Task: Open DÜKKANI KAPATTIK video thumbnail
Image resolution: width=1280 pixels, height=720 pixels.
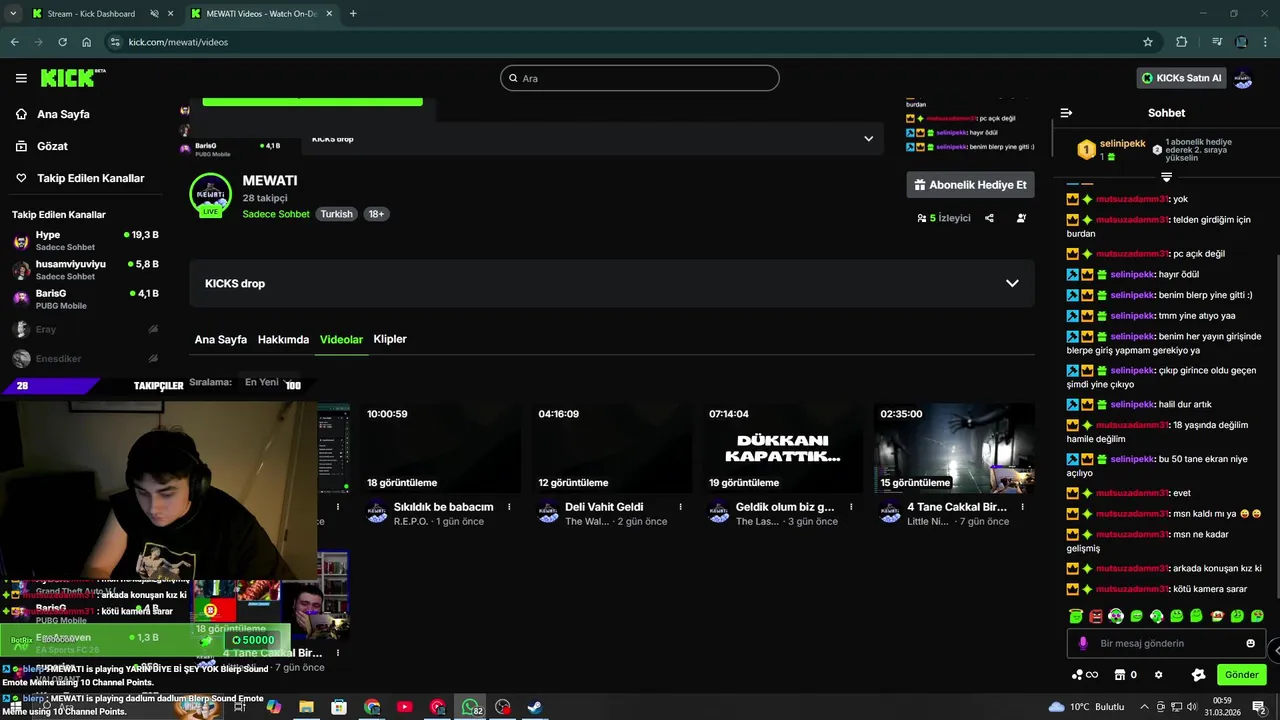Action: tap(782, 448)
